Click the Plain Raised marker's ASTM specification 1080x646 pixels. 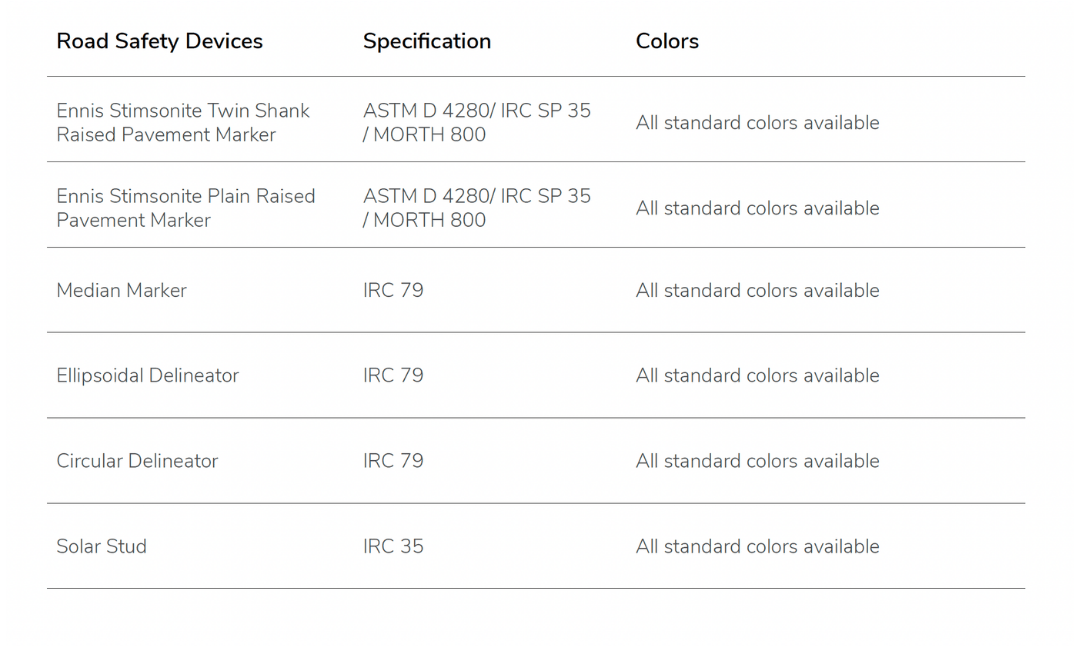(477, 207)
